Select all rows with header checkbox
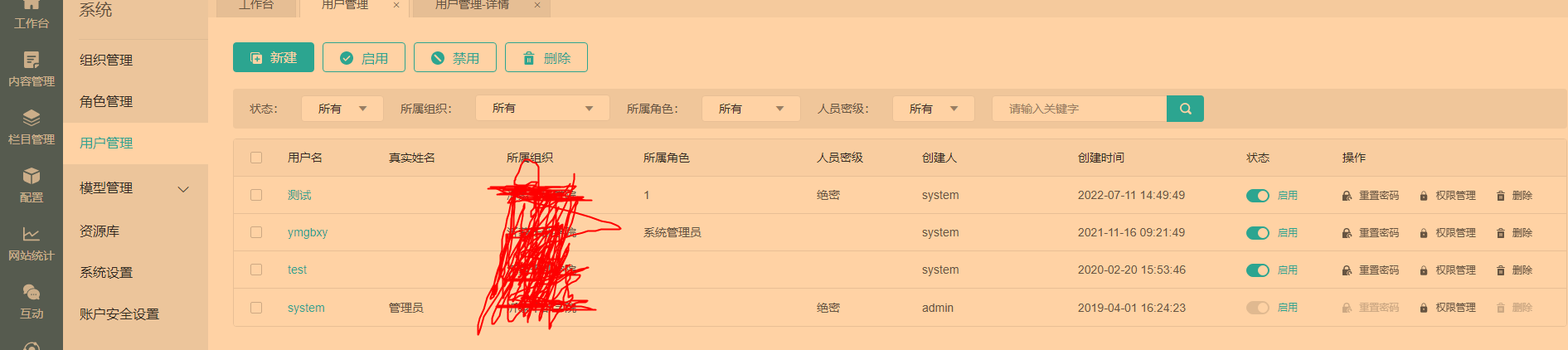The image size is (1568, 350). (256, 158)
